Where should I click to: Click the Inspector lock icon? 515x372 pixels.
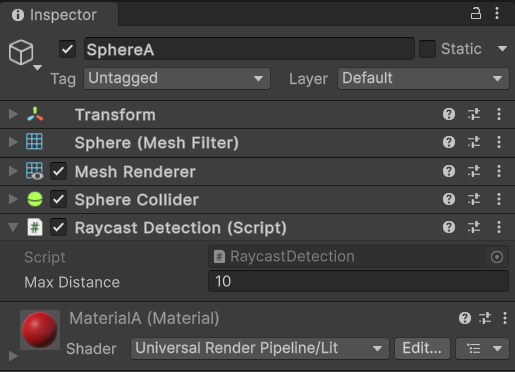tap(476, 14)
